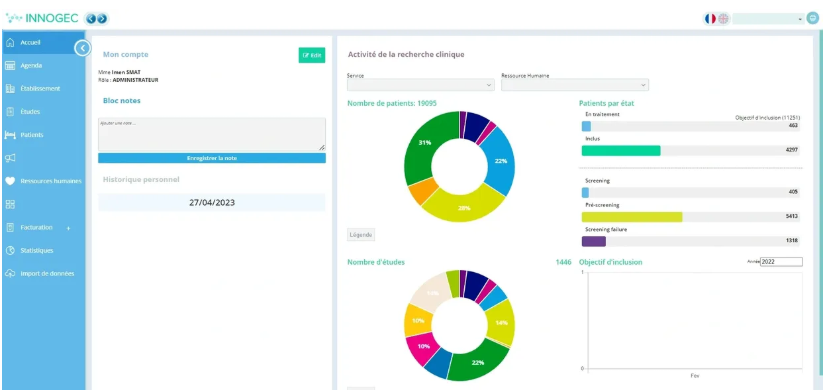Click ADMINISTRATEUR role text
The width and height of the screenshot is (824, 390).
pyautogui.click(x=136, y=80)
